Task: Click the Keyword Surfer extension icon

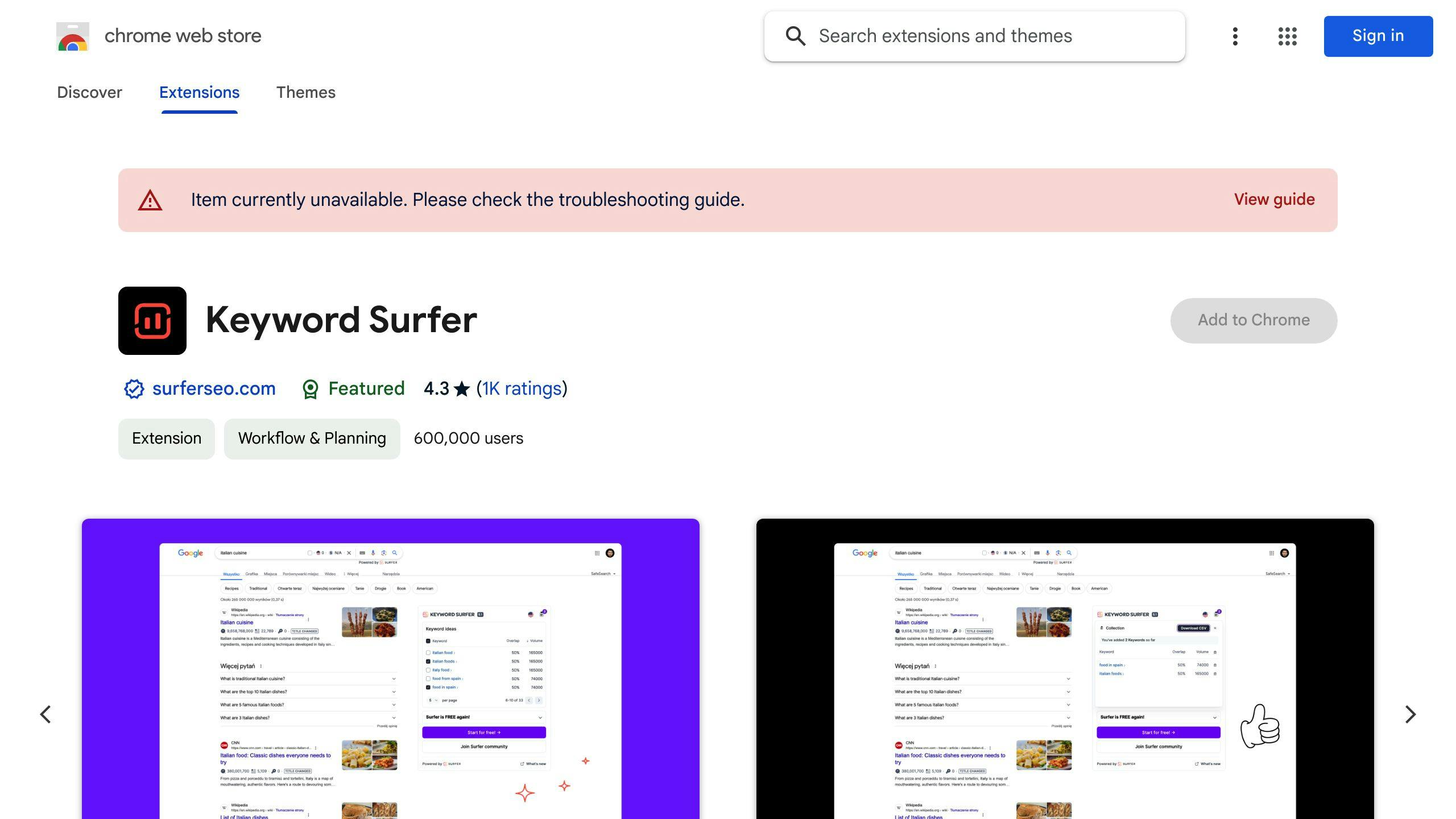Action: tap(152, 320)
